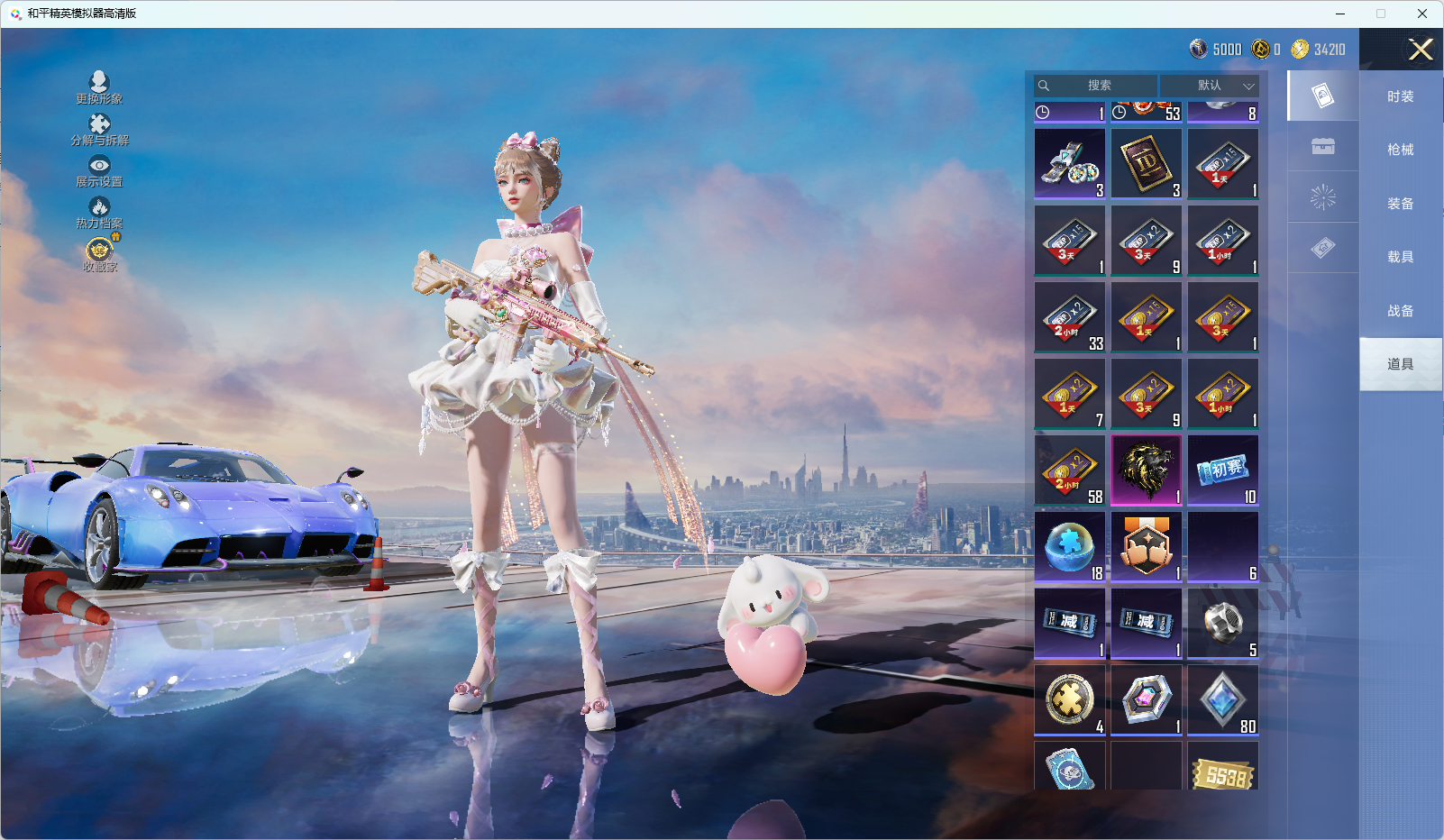Open the 默认 sort dropdown
This screenshot has width=1444, height=840.
point(1210,86)
